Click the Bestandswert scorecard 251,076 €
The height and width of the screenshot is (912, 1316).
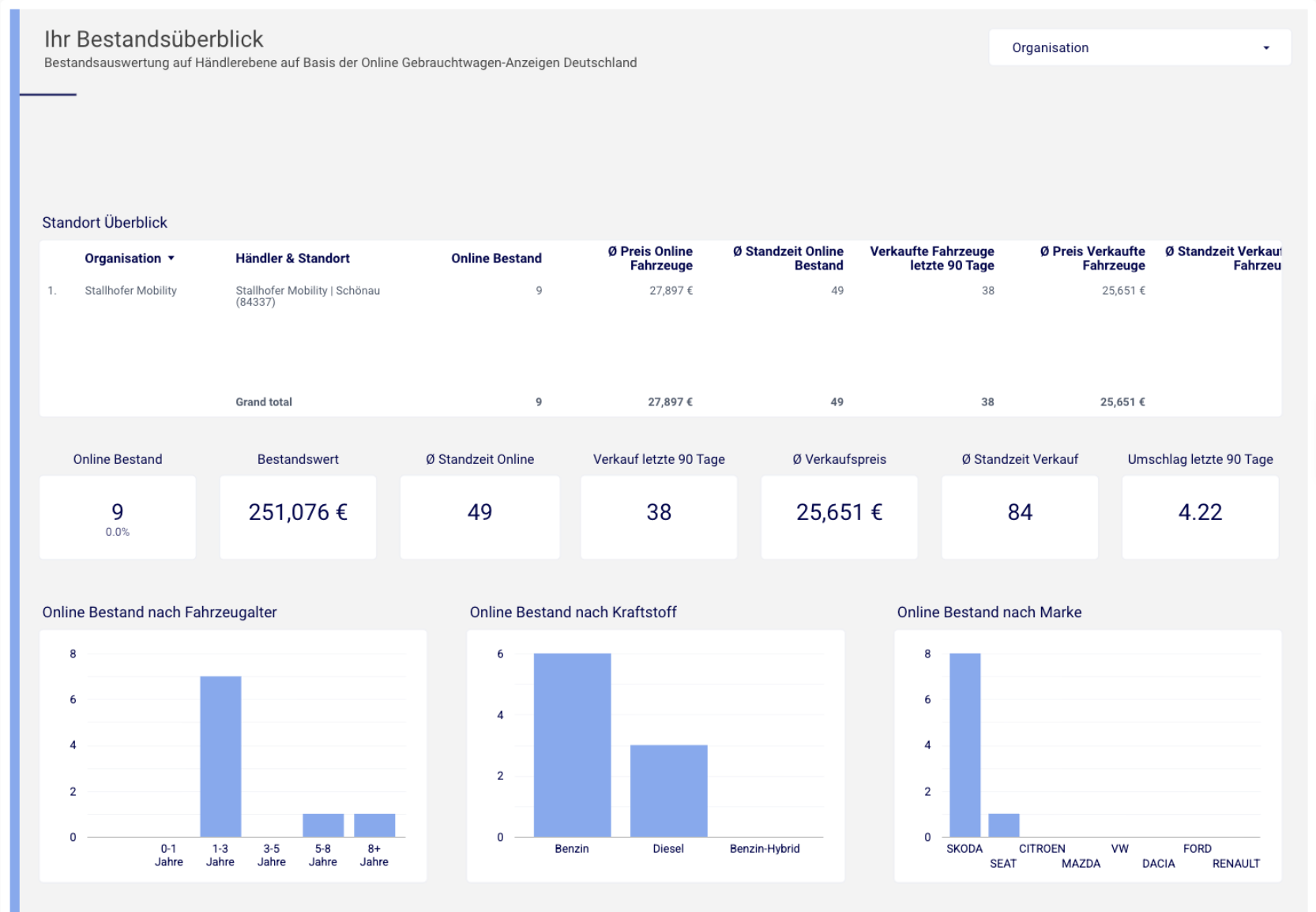click(298, 517)
